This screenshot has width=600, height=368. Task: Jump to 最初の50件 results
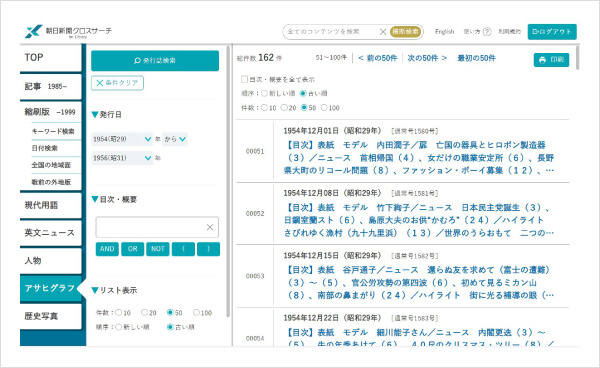tap(476, 58)
